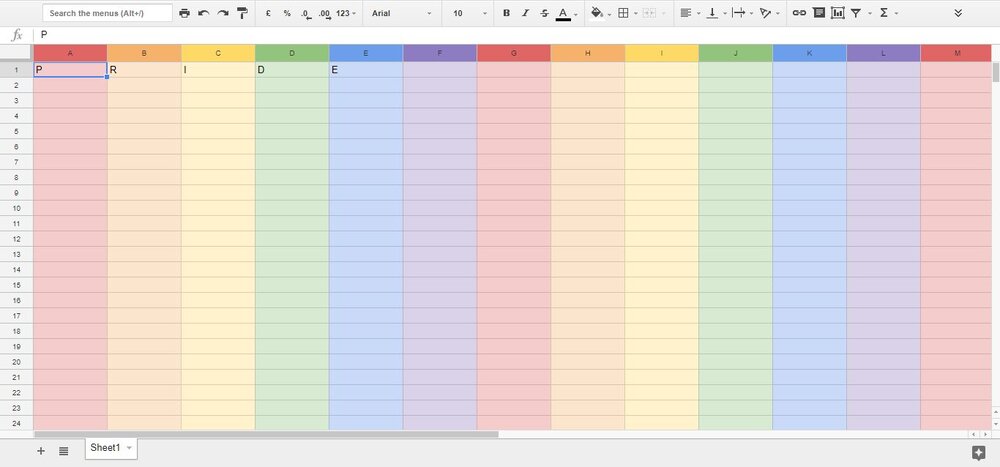Open the all sheets list
1000x467 pixels.
click(x=64, y=451)
